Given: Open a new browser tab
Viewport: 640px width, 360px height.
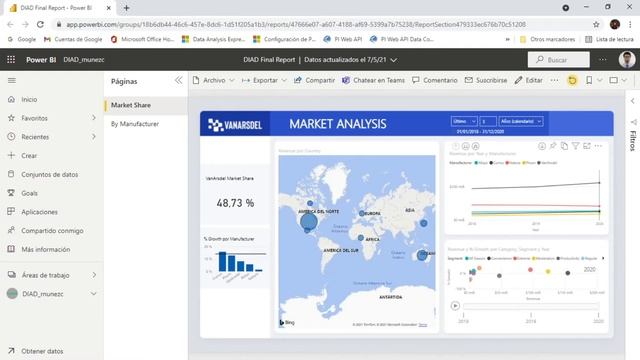Looking at the screenshot, I should coord(127,8).
